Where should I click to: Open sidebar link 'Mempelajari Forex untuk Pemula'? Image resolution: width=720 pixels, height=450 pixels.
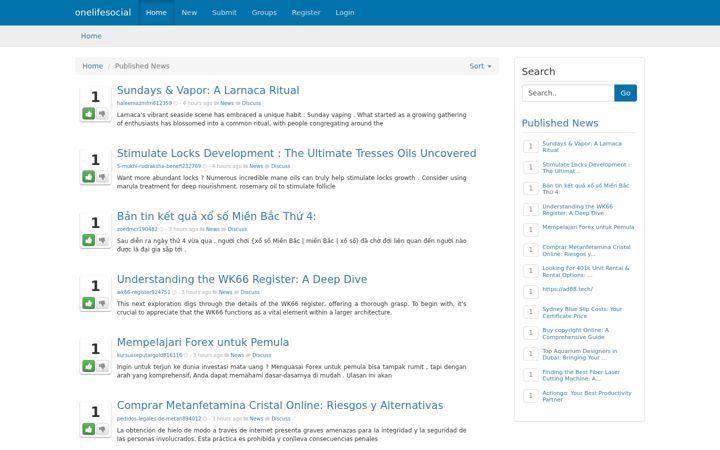click(x=588, y=227)
